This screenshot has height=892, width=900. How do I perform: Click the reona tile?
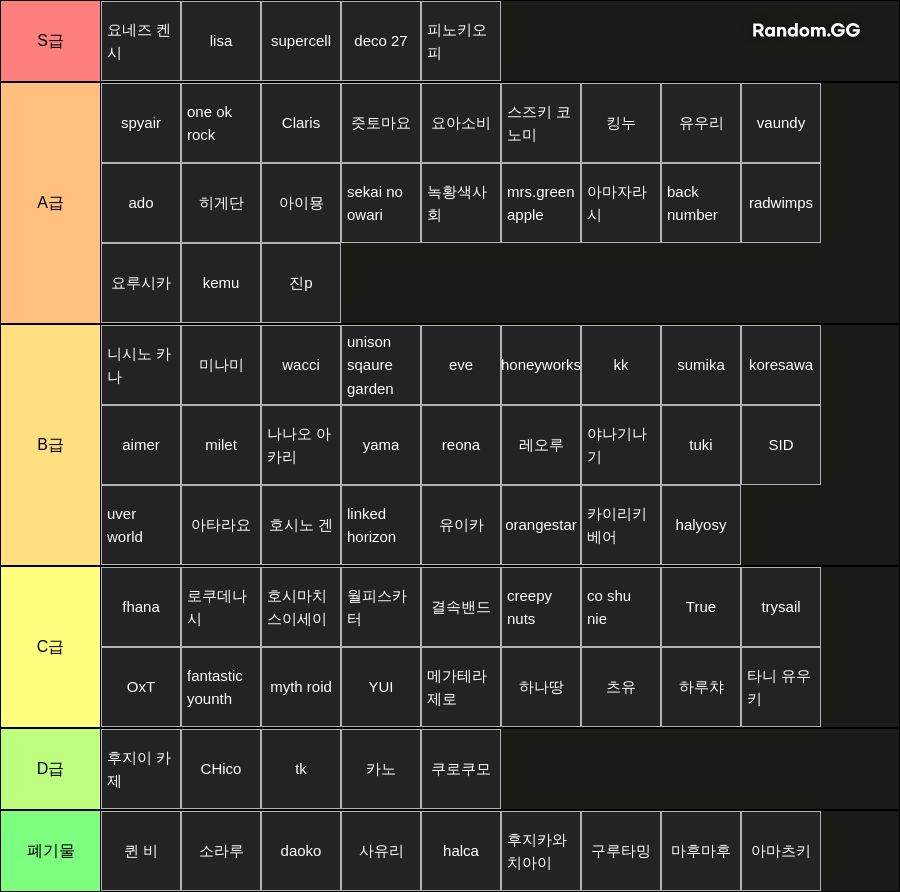pos(461,445)
